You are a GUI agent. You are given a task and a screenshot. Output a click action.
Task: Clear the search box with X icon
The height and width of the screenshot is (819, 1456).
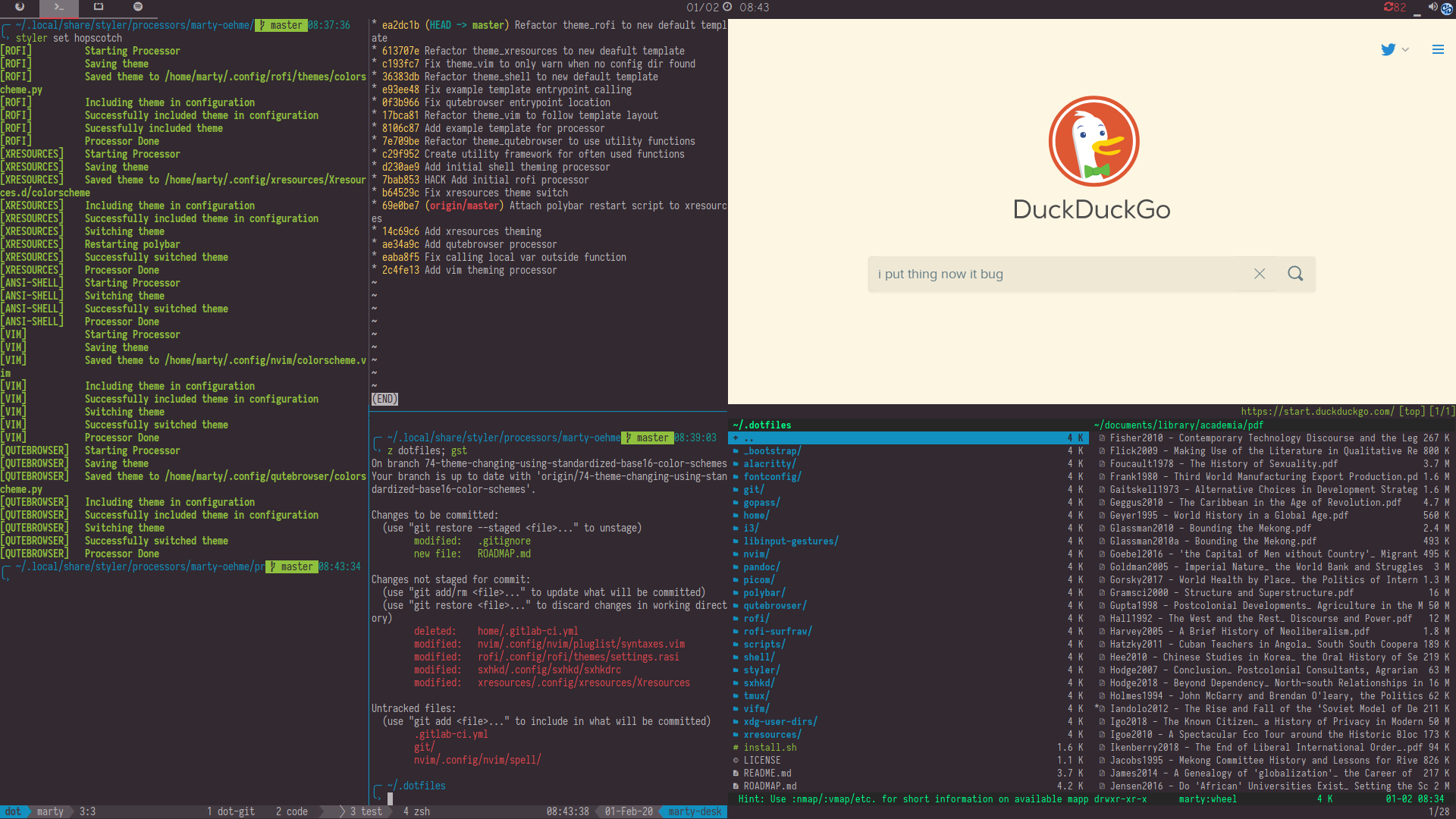(1260, 274)
